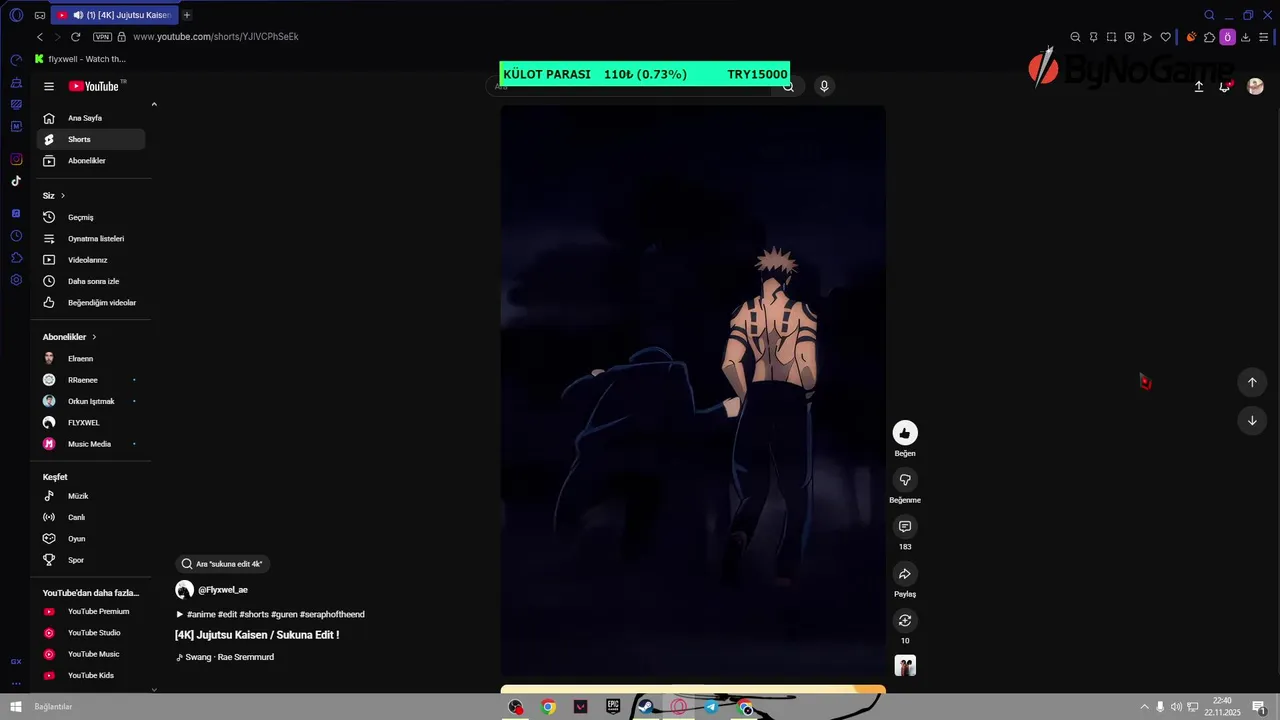
Task: Open YouTube notifications bell
Action: [1225, 87]
